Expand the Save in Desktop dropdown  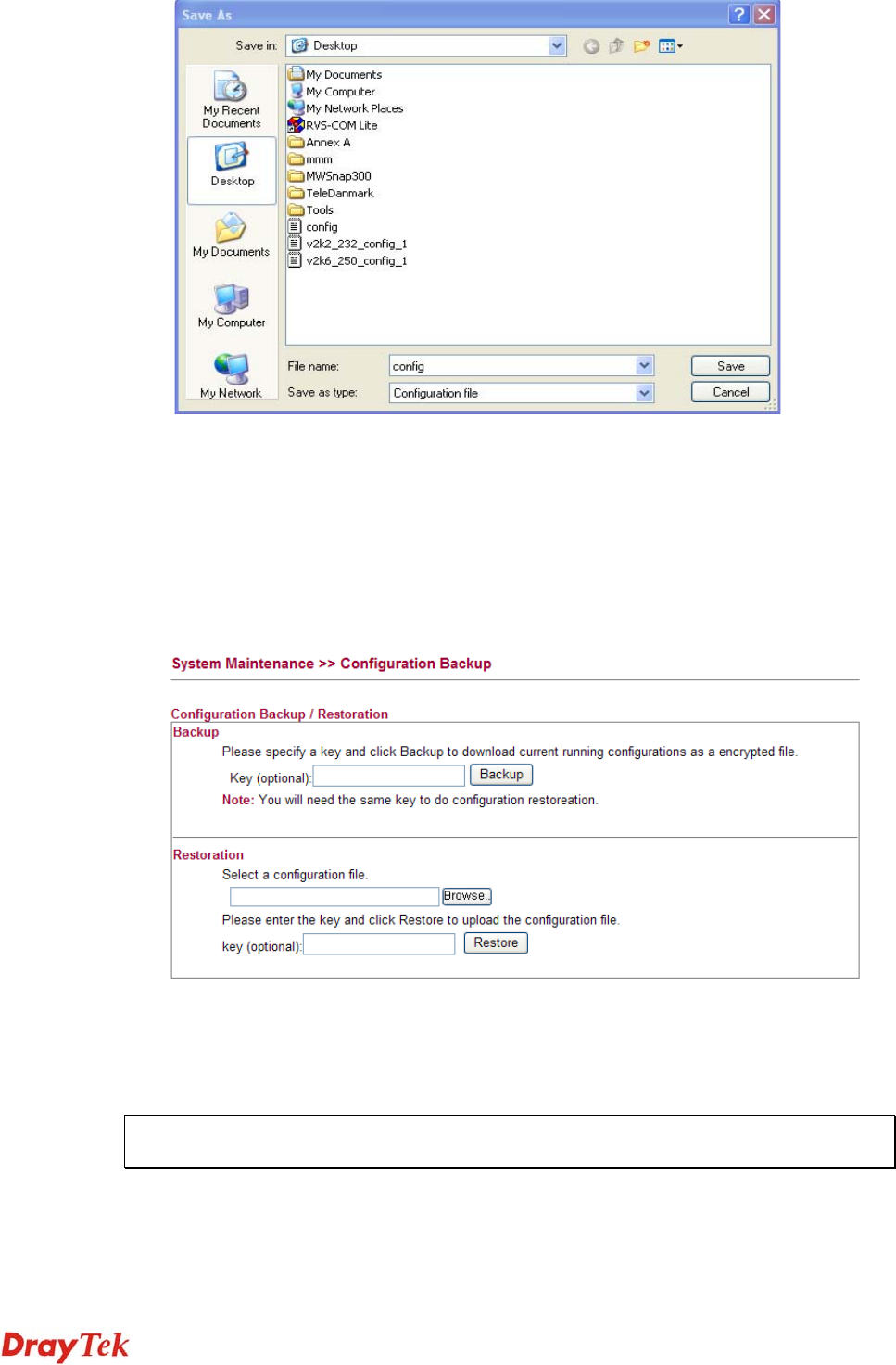557,45
